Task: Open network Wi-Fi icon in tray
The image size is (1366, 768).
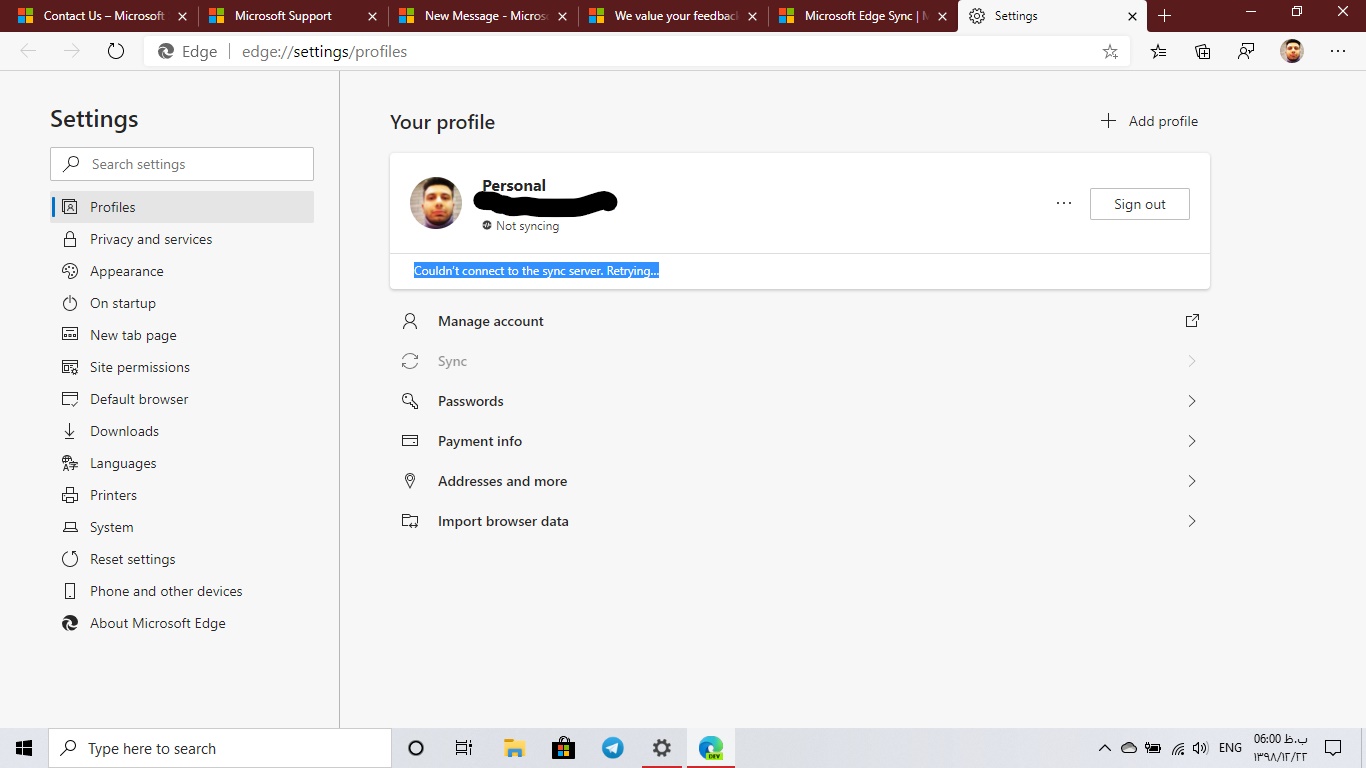Action: 1177,748
